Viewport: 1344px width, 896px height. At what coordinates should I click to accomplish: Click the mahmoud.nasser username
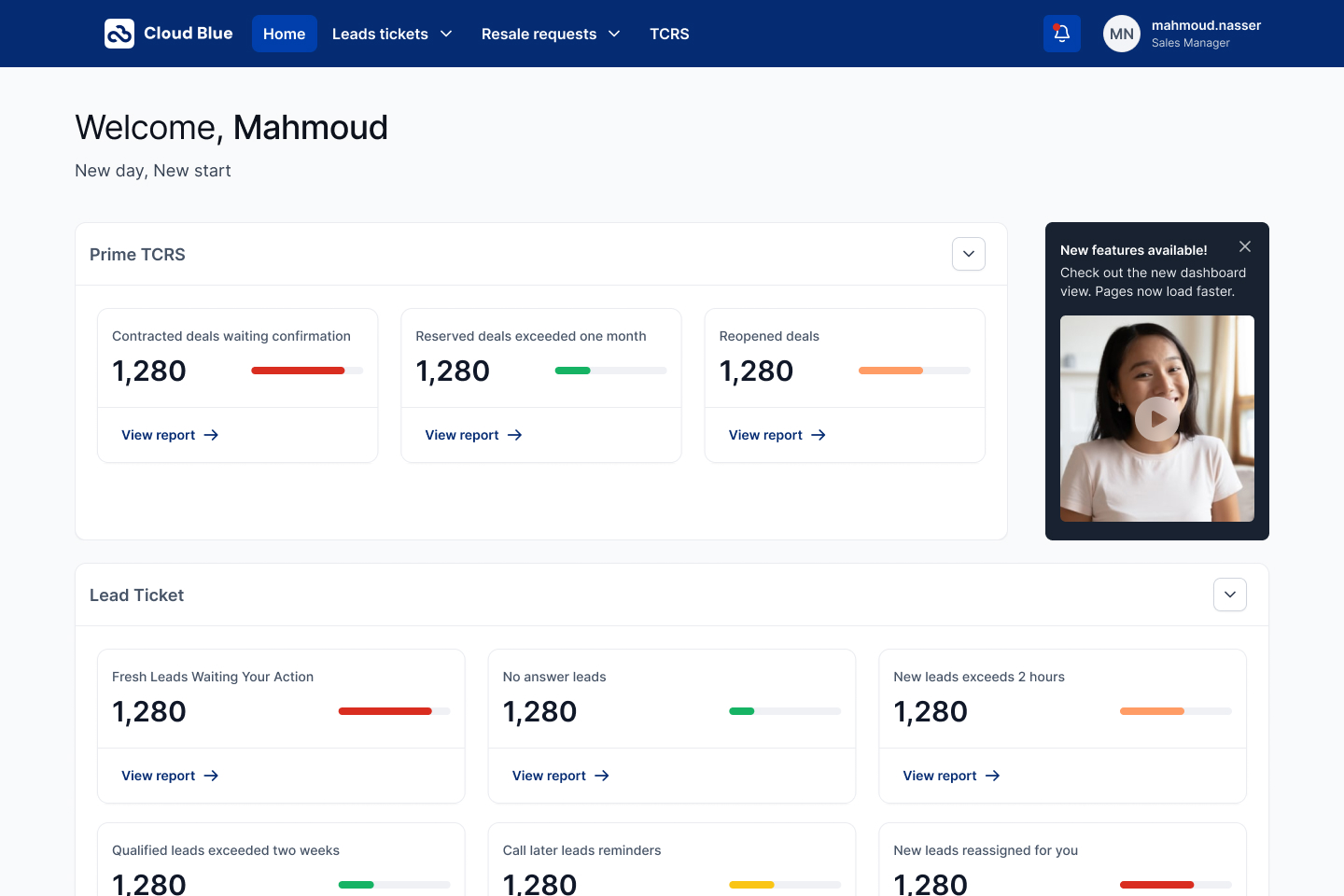[1206, 25]
